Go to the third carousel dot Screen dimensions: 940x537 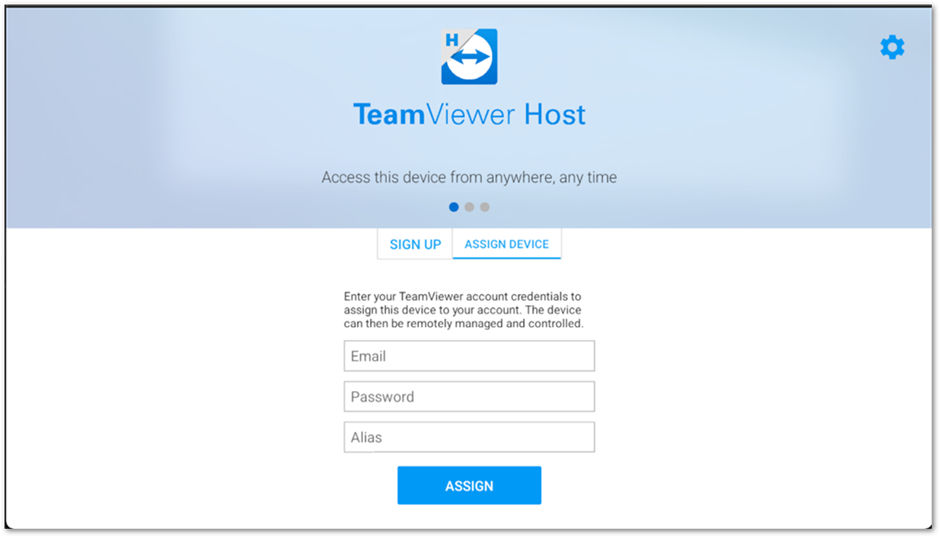click(485, 207)
